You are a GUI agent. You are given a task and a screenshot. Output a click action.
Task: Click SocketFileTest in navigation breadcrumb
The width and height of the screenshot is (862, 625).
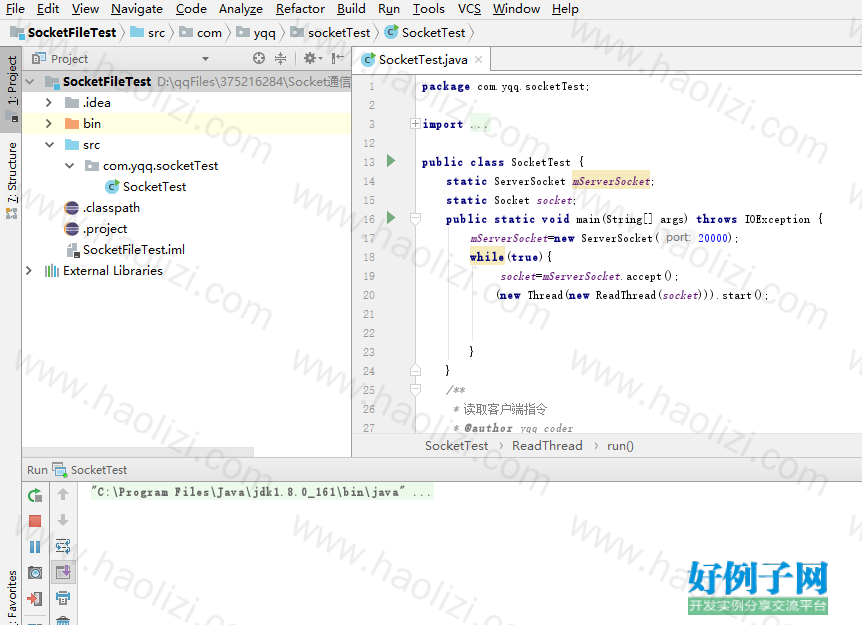(x=64, y=33)
